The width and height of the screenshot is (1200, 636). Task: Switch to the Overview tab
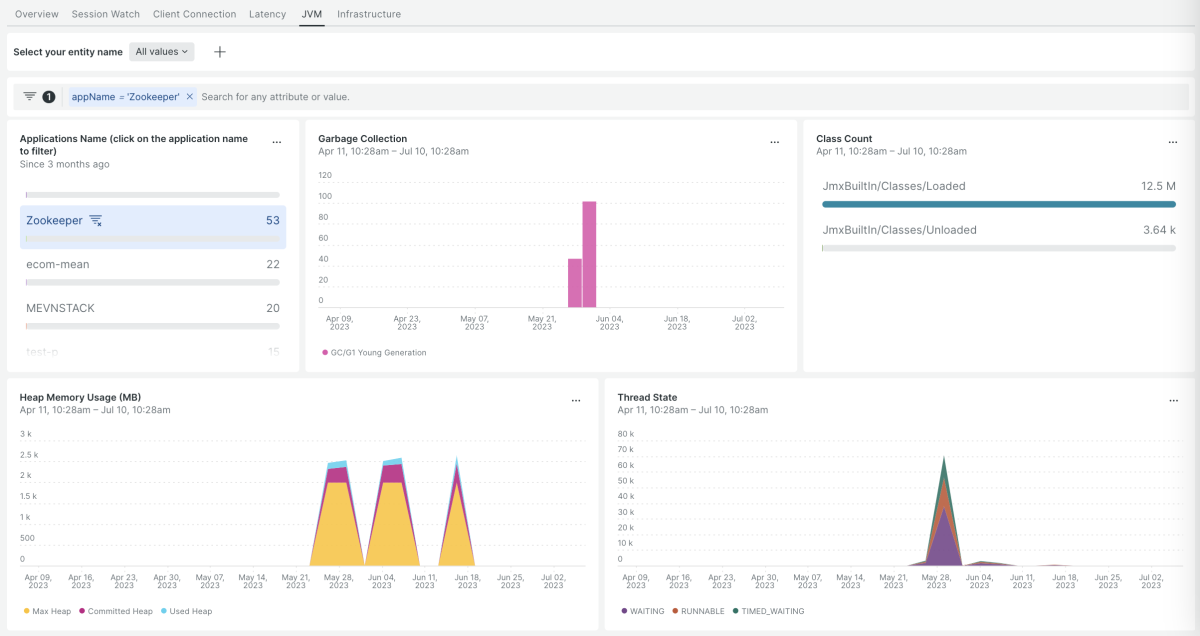(36, 14)
